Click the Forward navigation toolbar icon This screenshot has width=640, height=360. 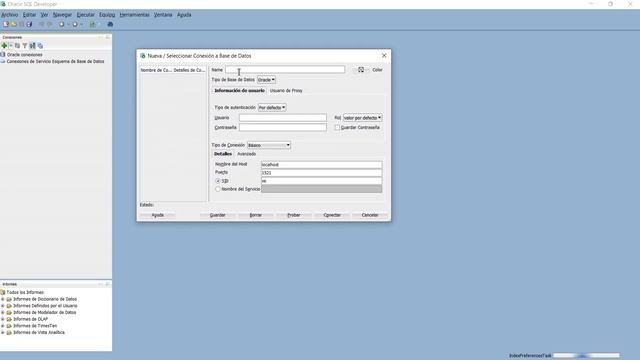click(x=75, y=24)
